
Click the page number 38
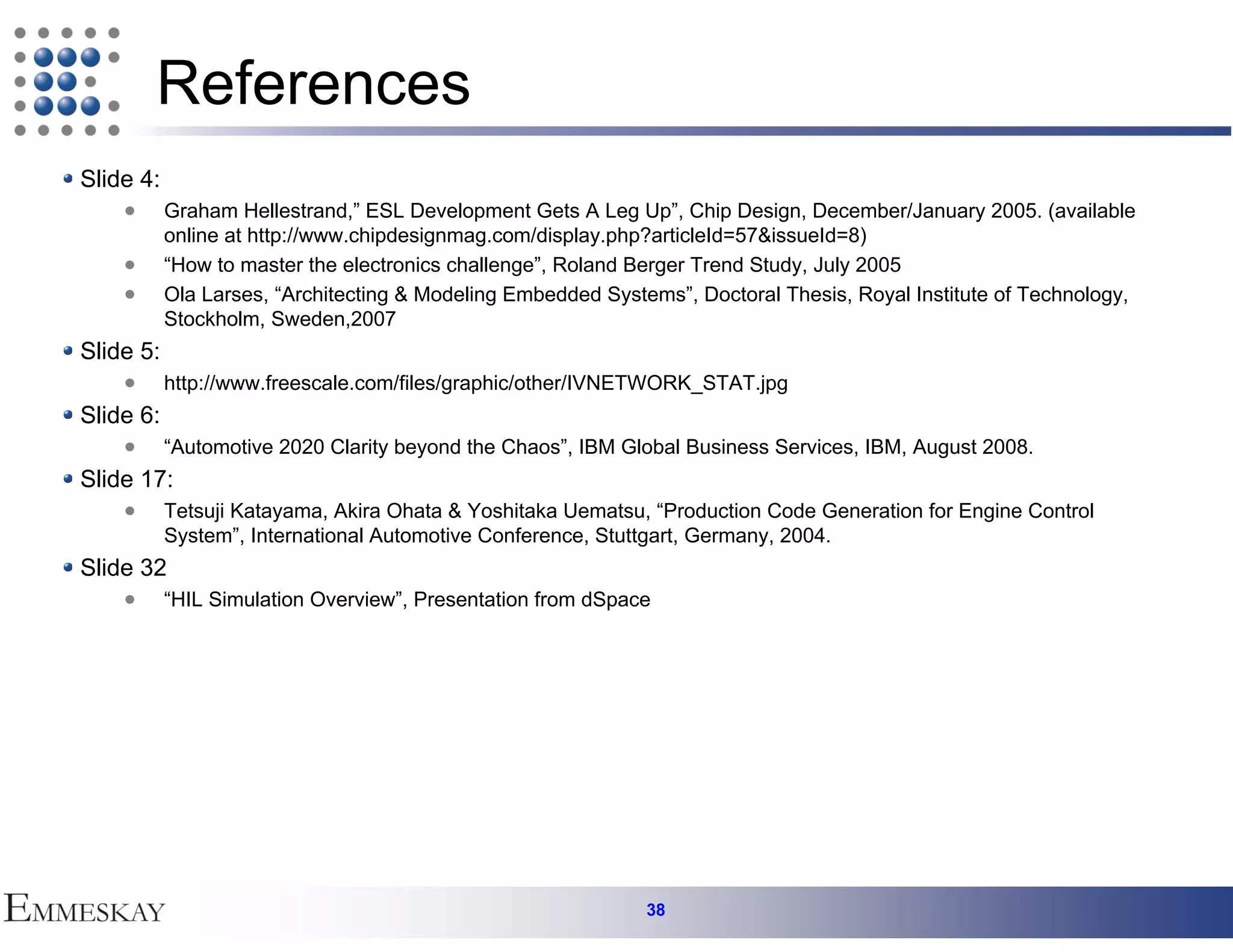pyautogui.click(x=656, y=910)
